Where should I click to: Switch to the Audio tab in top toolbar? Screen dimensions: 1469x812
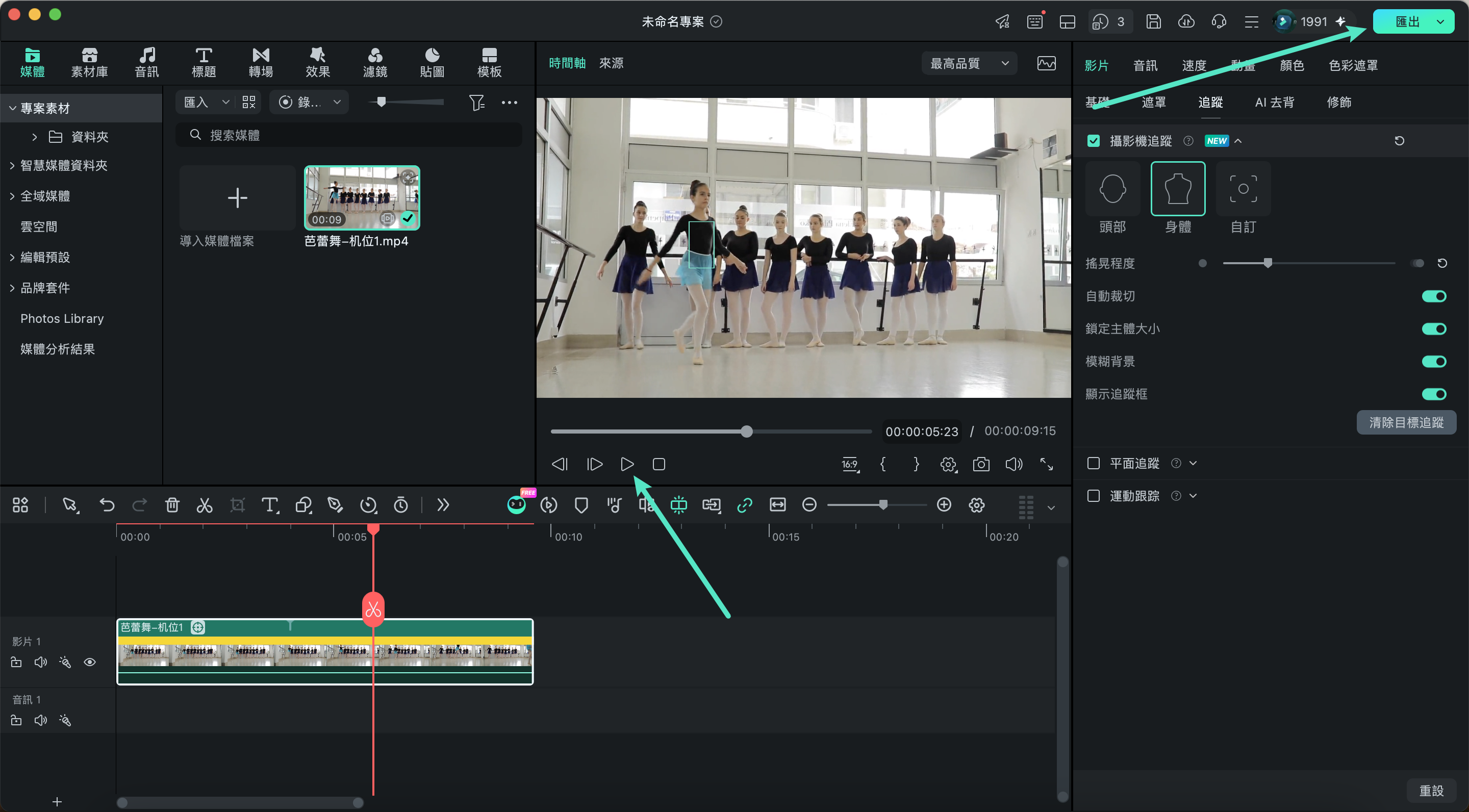pyautogui.click(x=146, y=63)
